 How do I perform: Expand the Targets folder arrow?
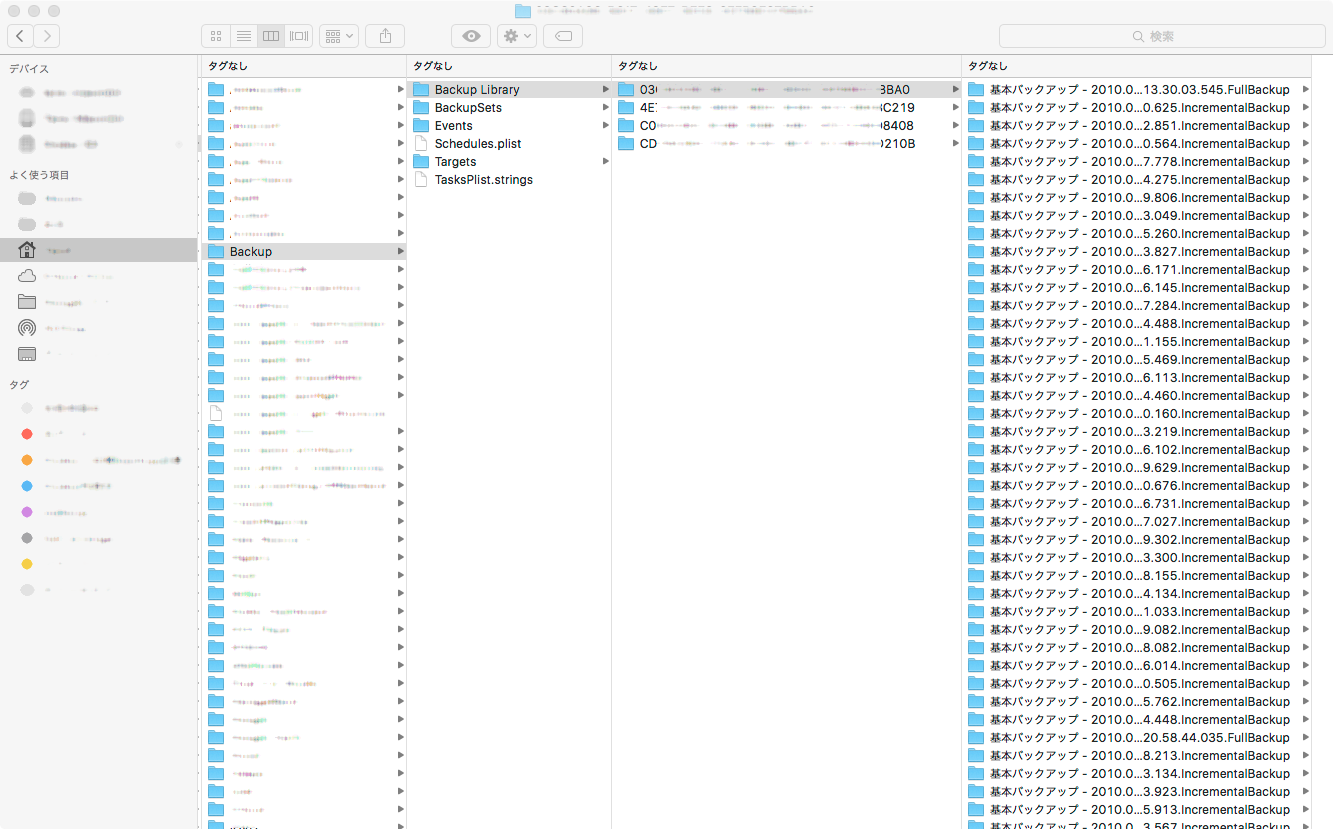[605, 162]
